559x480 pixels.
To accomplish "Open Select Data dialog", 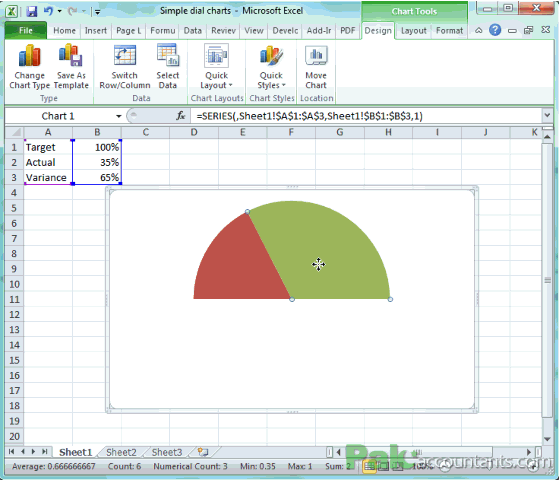I will [168, 67].
